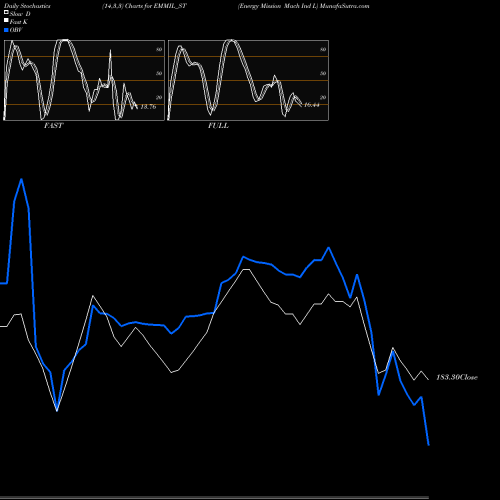Click the 'Fast K' legend label
Screen dimensions: 500x500
tap(18, 22)
